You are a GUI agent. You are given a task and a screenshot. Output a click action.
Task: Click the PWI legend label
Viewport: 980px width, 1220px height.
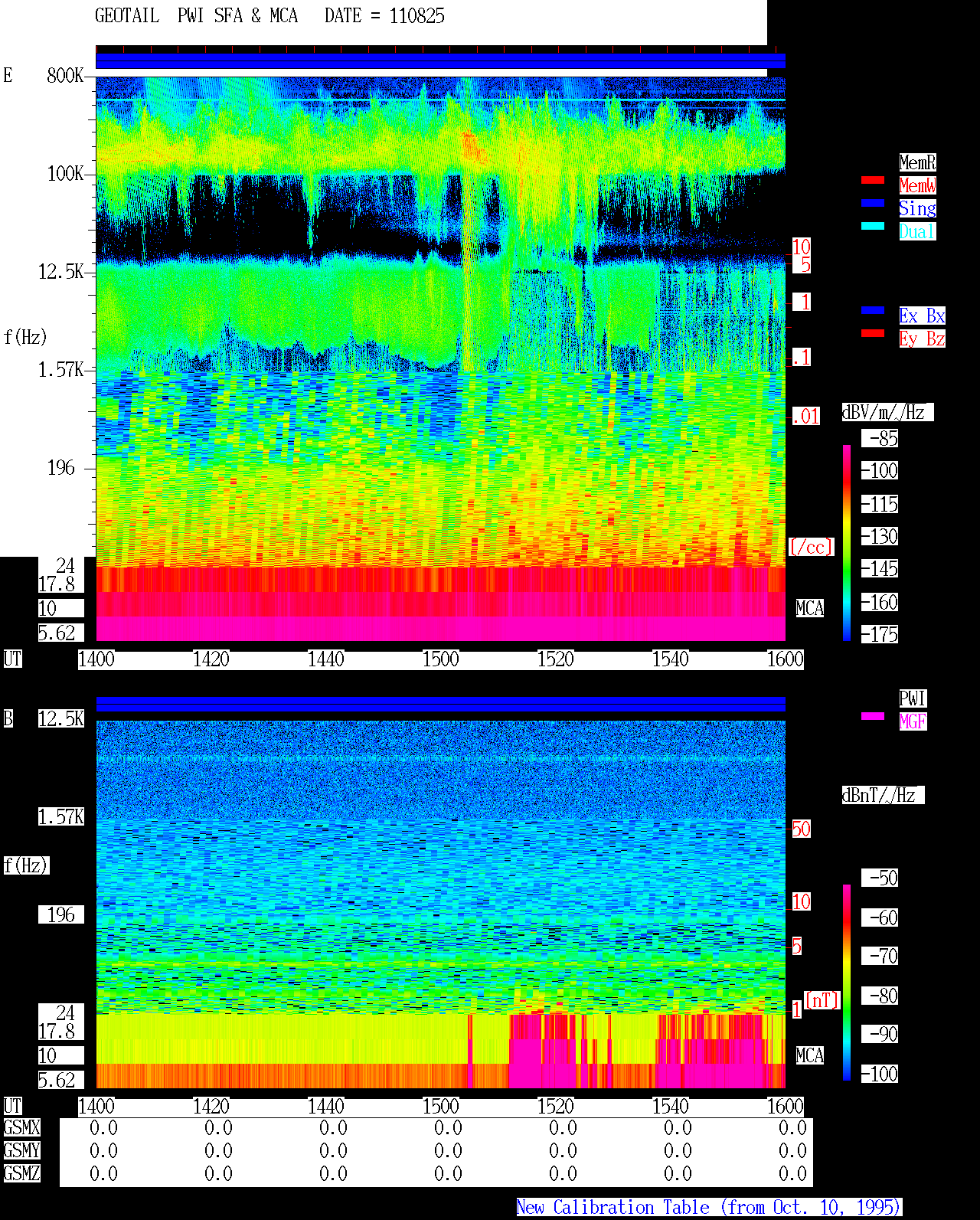tap(913, 698)
